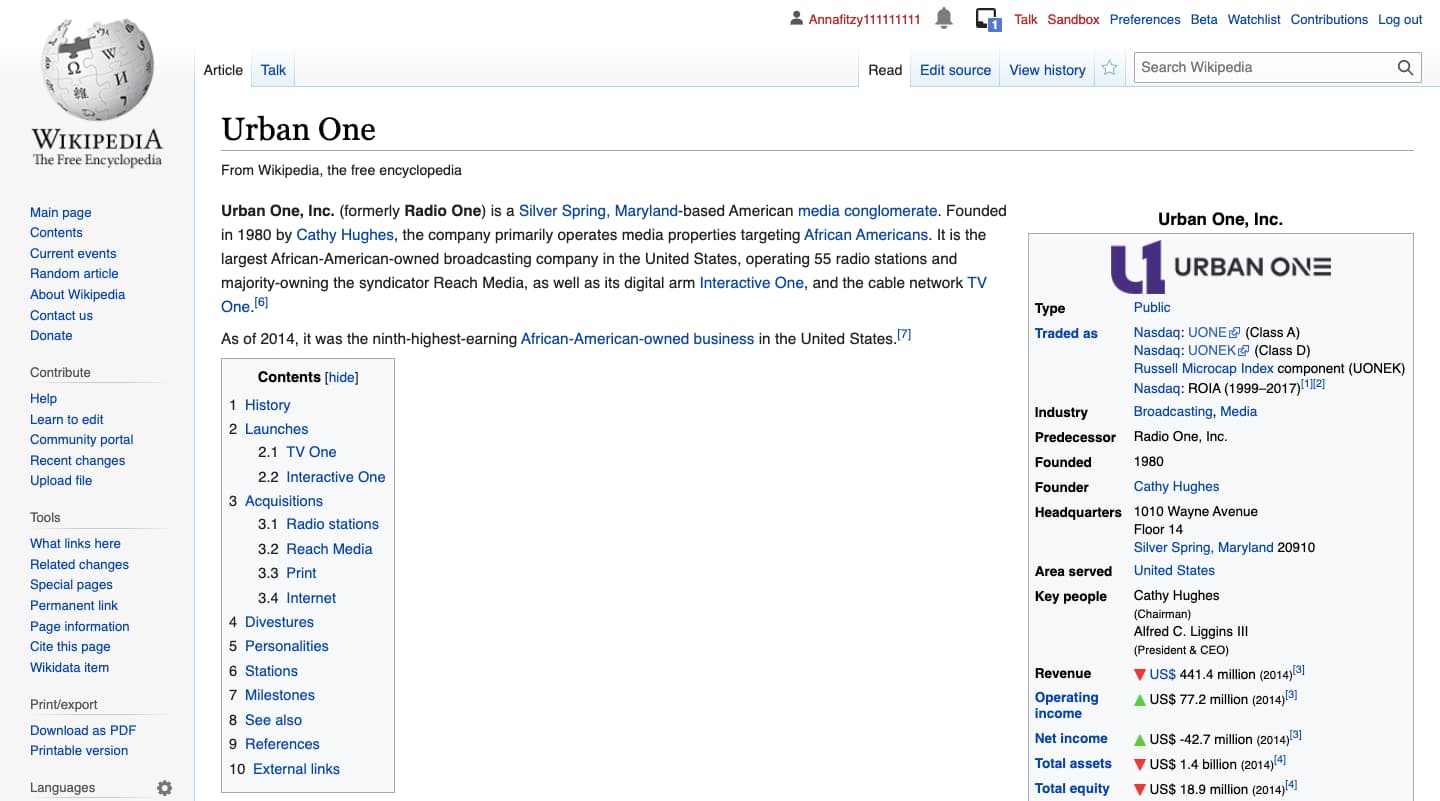The height and width of the screenshot is (801, 1440).
Task: Switch to the Talk tab
Action: tap(272, 70)
